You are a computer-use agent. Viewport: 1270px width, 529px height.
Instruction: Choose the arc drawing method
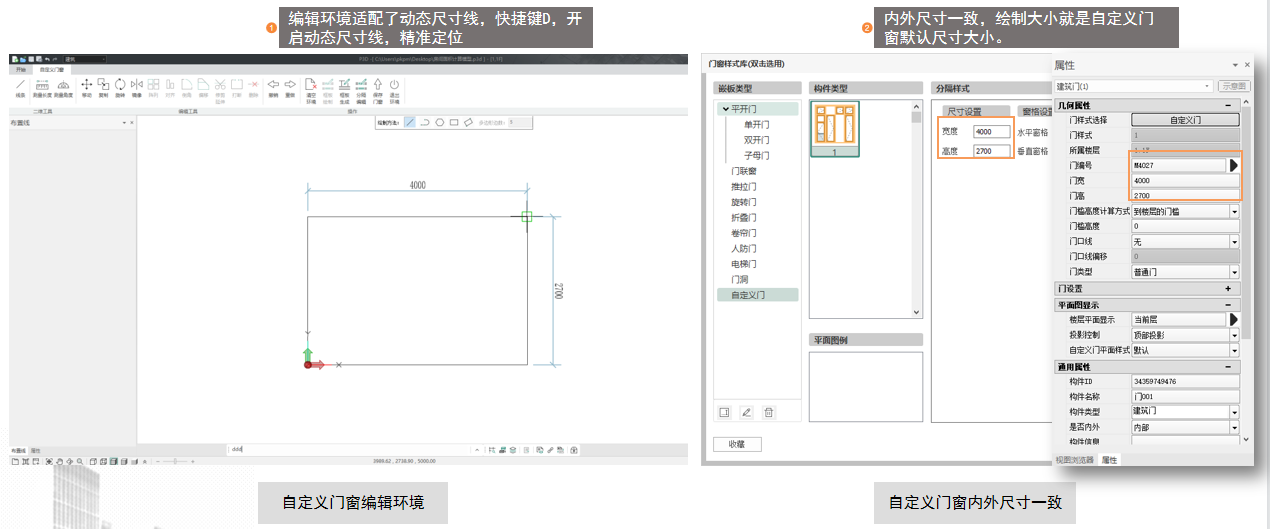tap(425, 122)
